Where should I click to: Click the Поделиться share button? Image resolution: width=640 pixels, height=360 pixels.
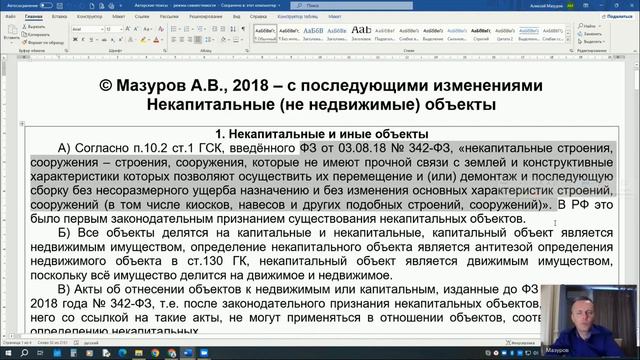[x=617, y=16]
